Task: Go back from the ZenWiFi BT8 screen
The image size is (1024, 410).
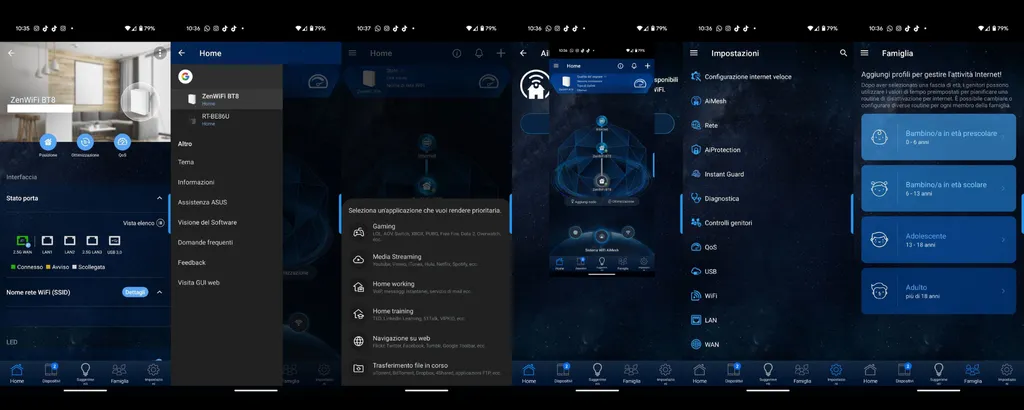Action: (x=10, y=53)
